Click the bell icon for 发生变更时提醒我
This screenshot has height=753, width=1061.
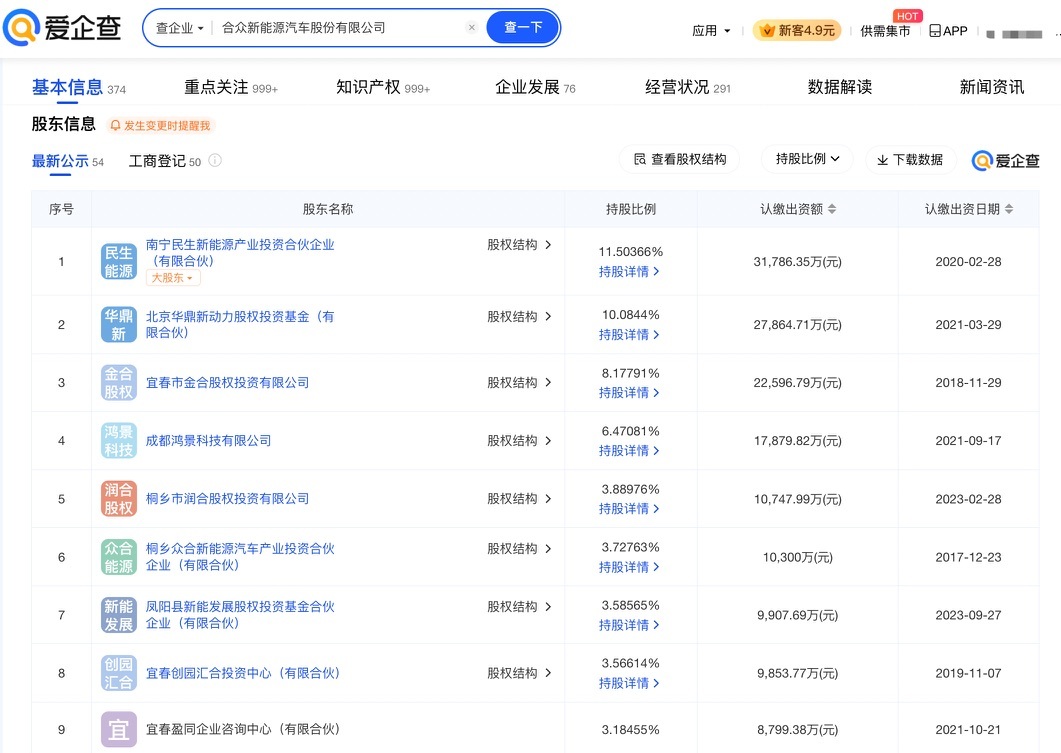coord(115,126)
